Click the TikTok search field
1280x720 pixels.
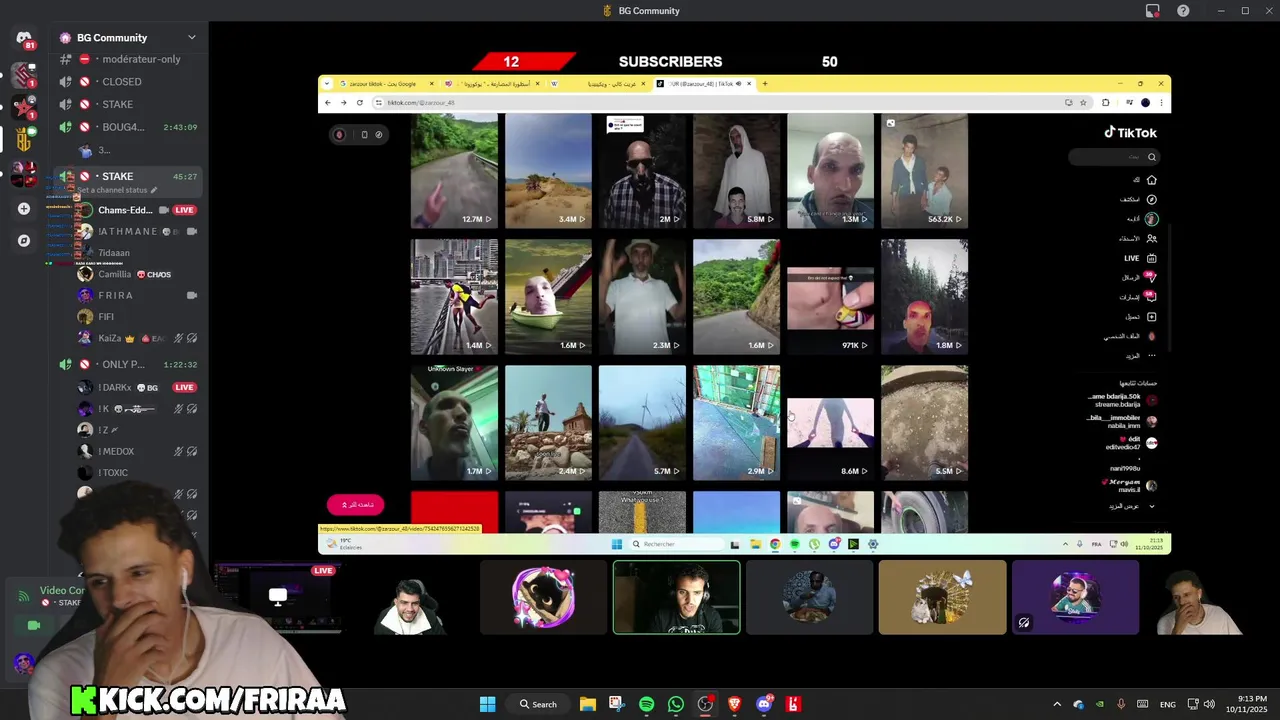click(x=1113, y=157)
